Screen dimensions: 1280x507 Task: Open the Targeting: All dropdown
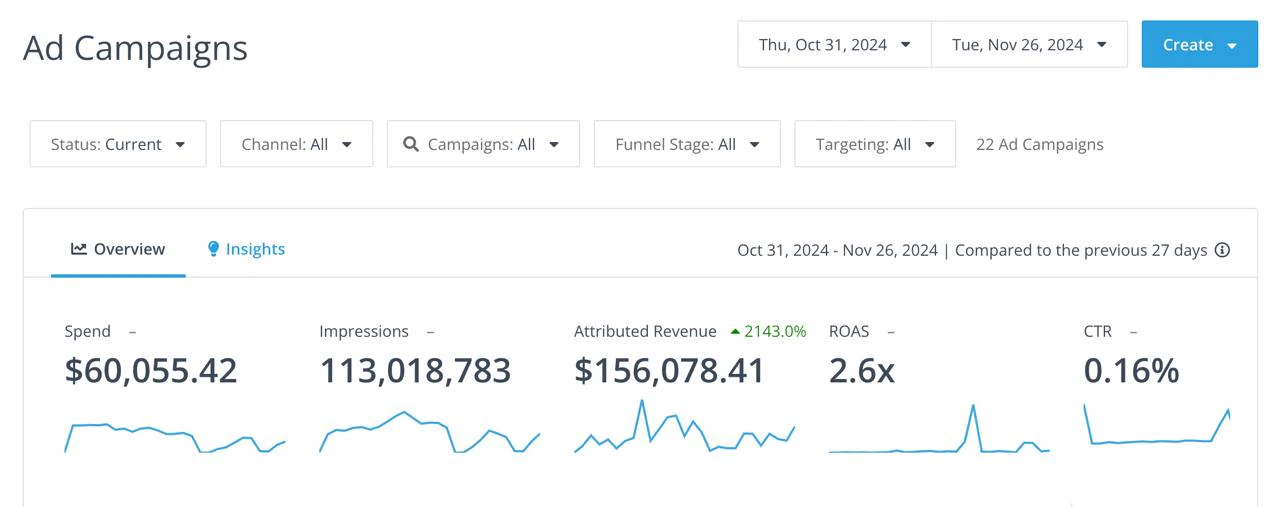pyautogui.click(x=875, y=144)
